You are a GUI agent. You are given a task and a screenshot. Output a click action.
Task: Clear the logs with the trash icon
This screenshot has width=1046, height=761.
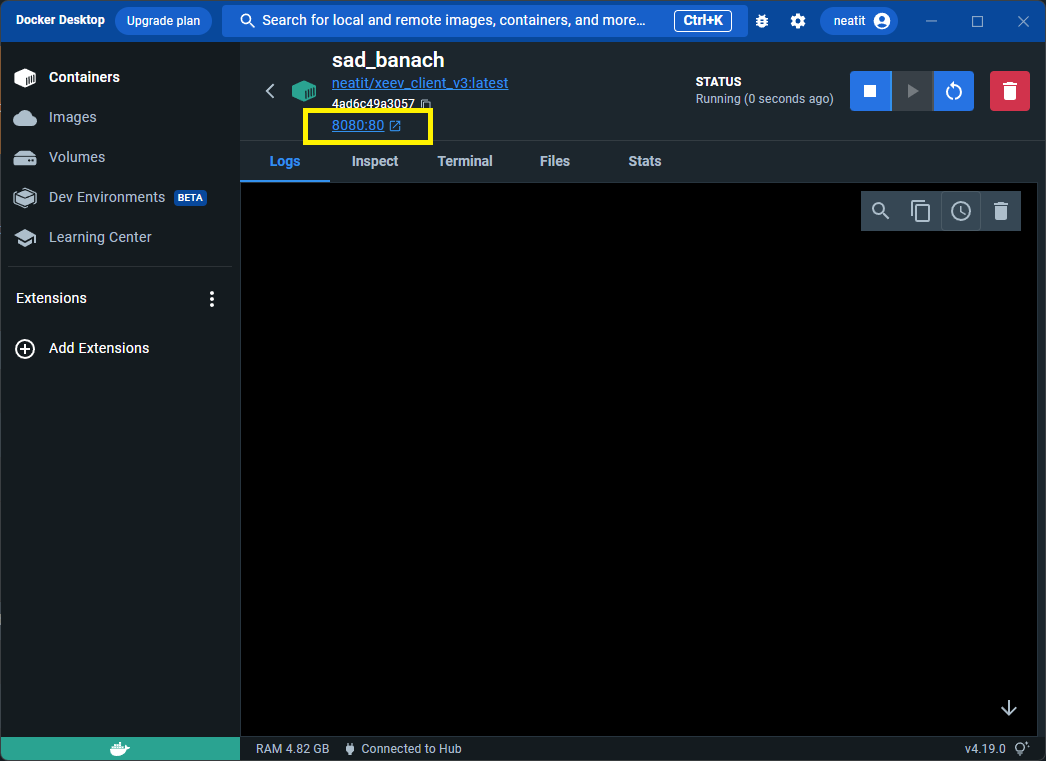(x=1000, y=211)
